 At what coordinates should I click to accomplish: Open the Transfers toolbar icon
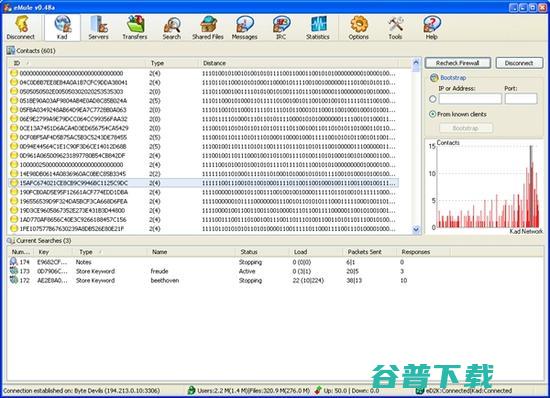pyautogui.click(x=135, y=28)
